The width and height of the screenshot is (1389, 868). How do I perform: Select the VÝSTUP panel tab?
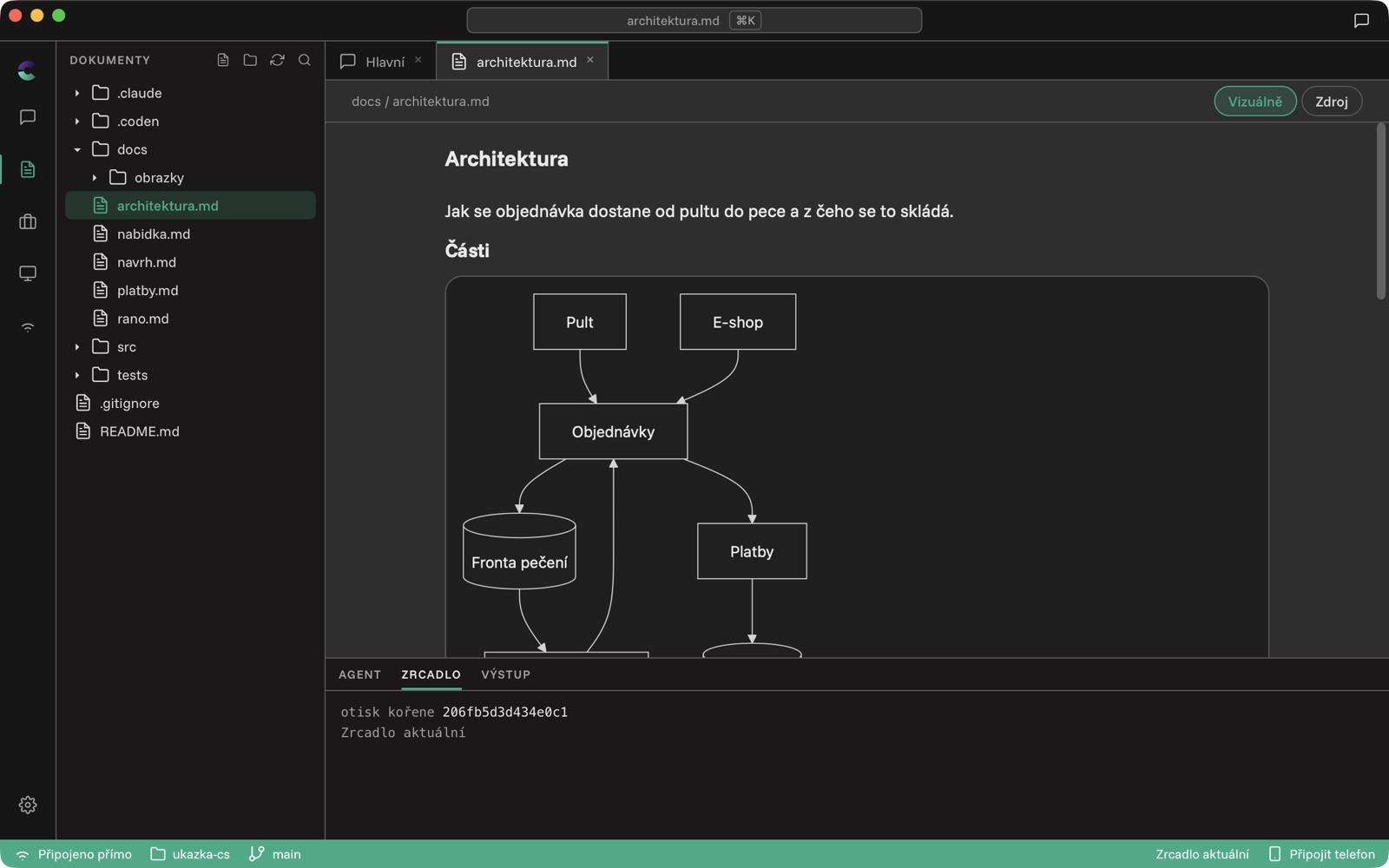click(505, 674)
